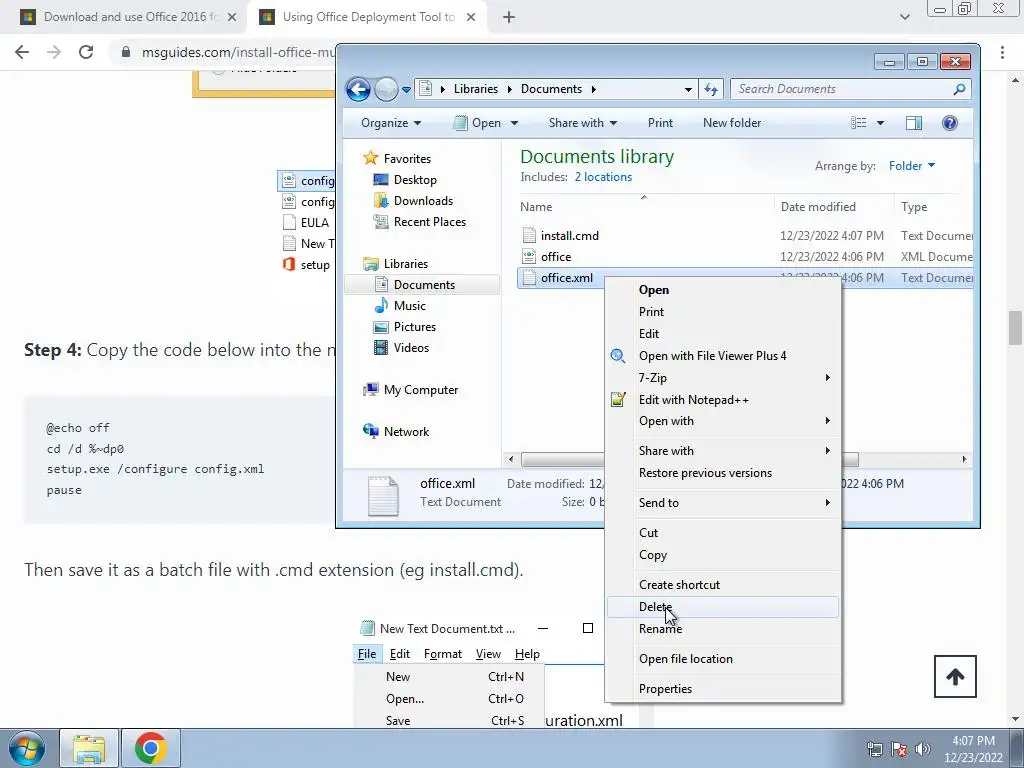Viewport: 1024px width, 768px height.
Task: Click Print in the Explorer toolbar
Action: (x=660, y=123)
